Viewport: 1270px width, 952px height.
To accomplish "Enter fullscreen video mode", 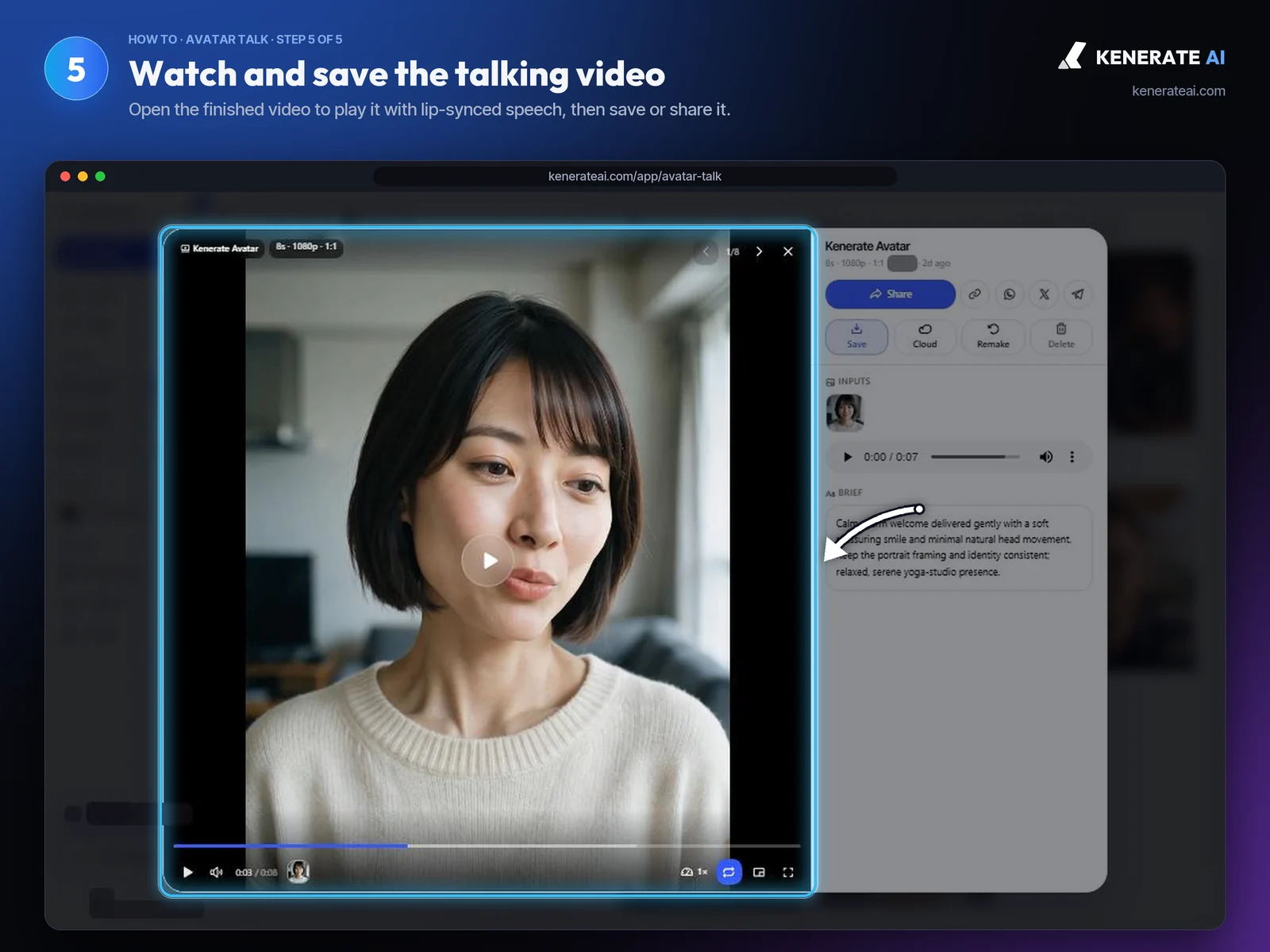I will (788, 872).
